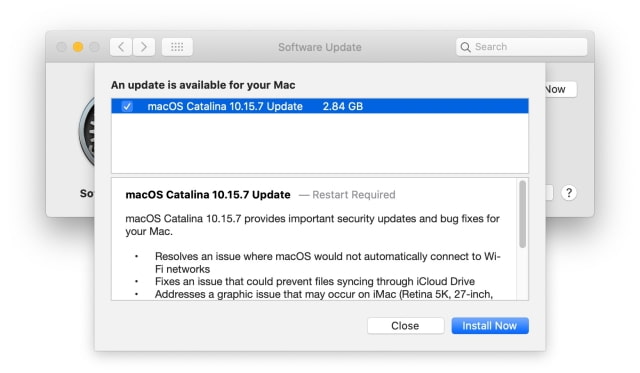640x373 pixels.
Task: Click the iMac Retina 5K bullet point
Action: pyautogui.click(x=324, y=294)
